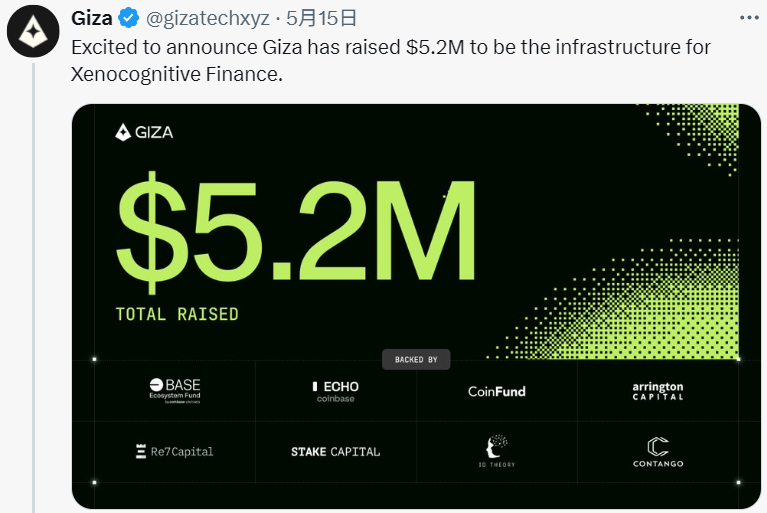
Task: Click the Contango logo
Action: click(x=658, y=451)
